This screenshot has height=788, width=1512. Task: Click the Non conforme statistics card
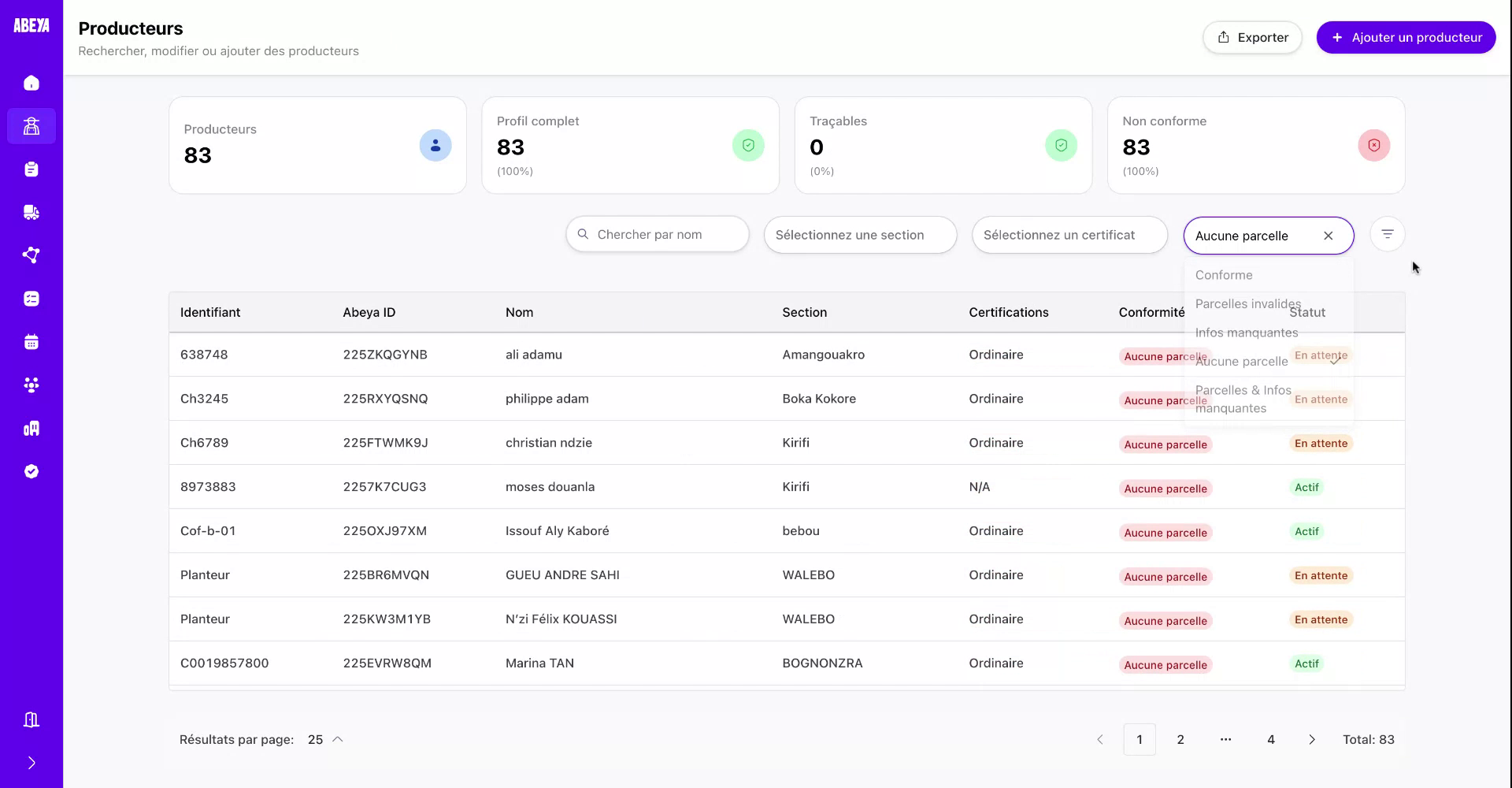[x=1256, y=146]
